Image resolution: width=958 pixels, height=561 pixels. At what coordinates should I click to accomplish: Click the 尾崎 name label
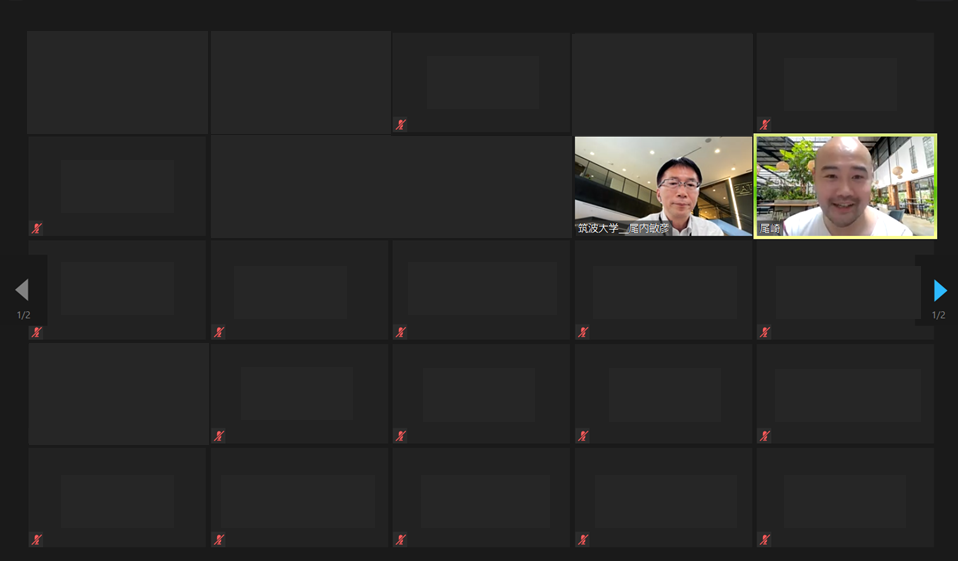point(770,229)
